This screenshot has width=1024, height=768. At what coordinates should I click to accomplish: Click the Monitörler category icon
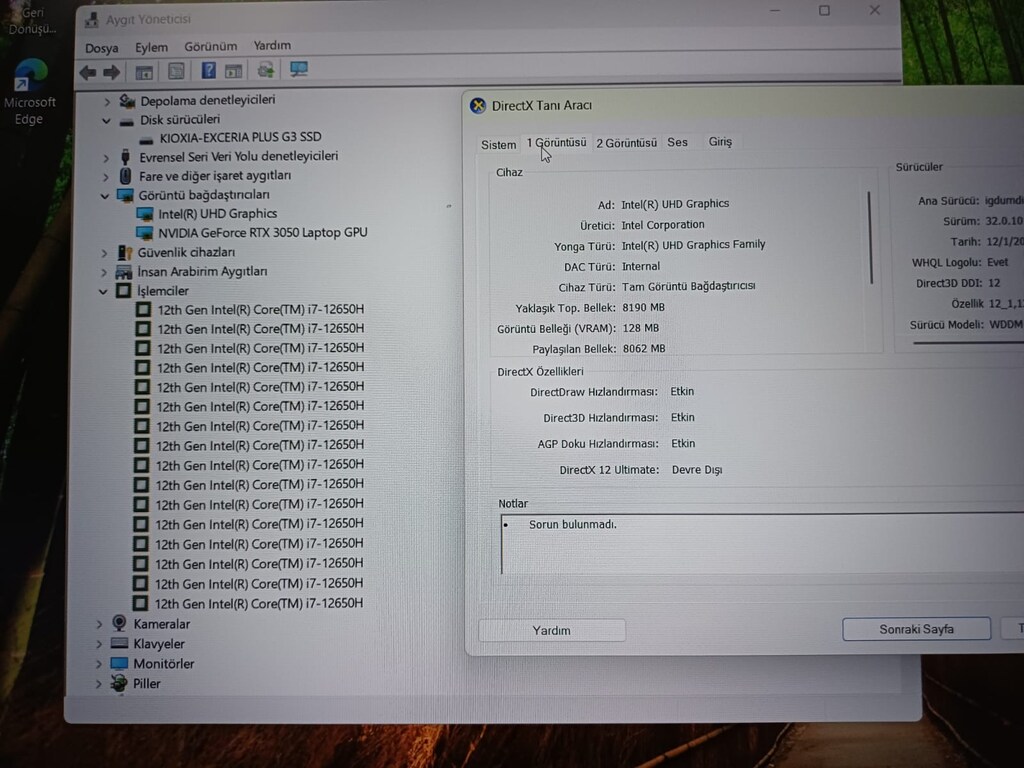(x=119, y=664)
